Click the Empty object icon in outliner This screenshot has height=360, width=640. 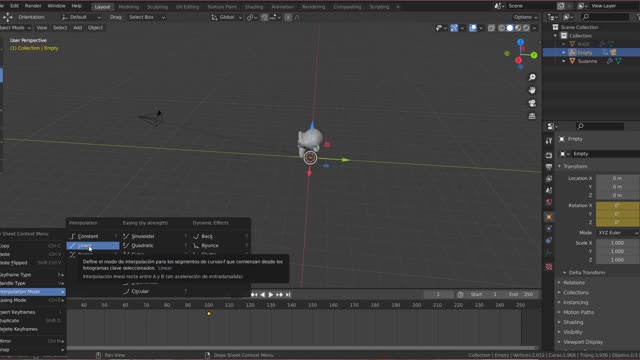click(x=572, y=52)
